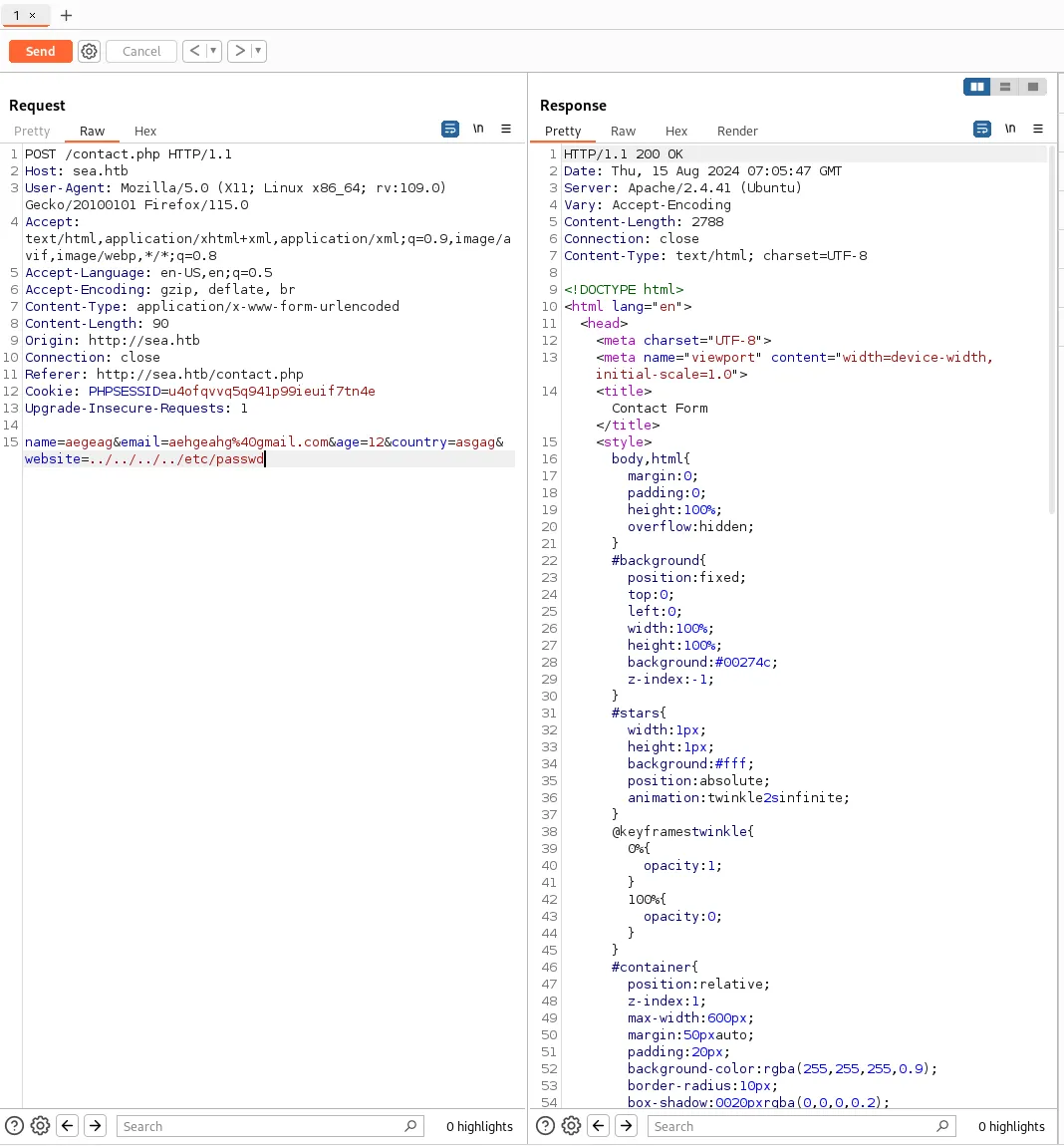Viewport: 1064px width, 1146px height.
Task: Click the Request search magnifier icon
Action: pyautogui.click(x=411, y=1126)
